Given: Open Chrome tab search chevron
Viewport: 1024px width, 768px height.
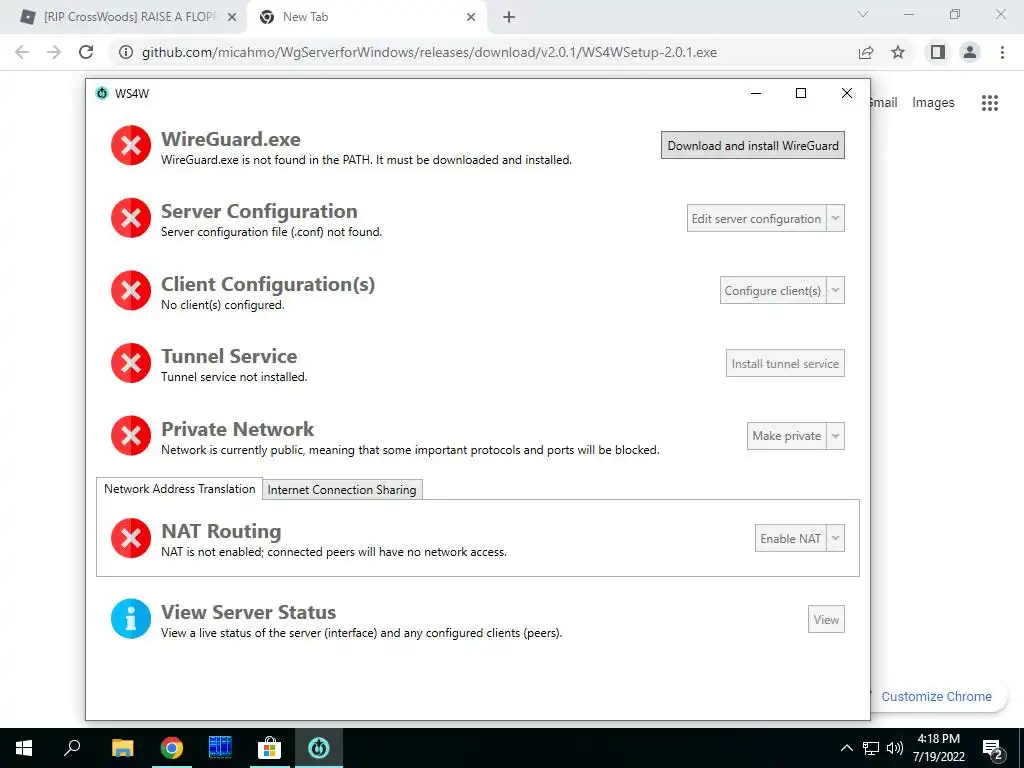Looking at the screenshot, I should pos(863,14).
